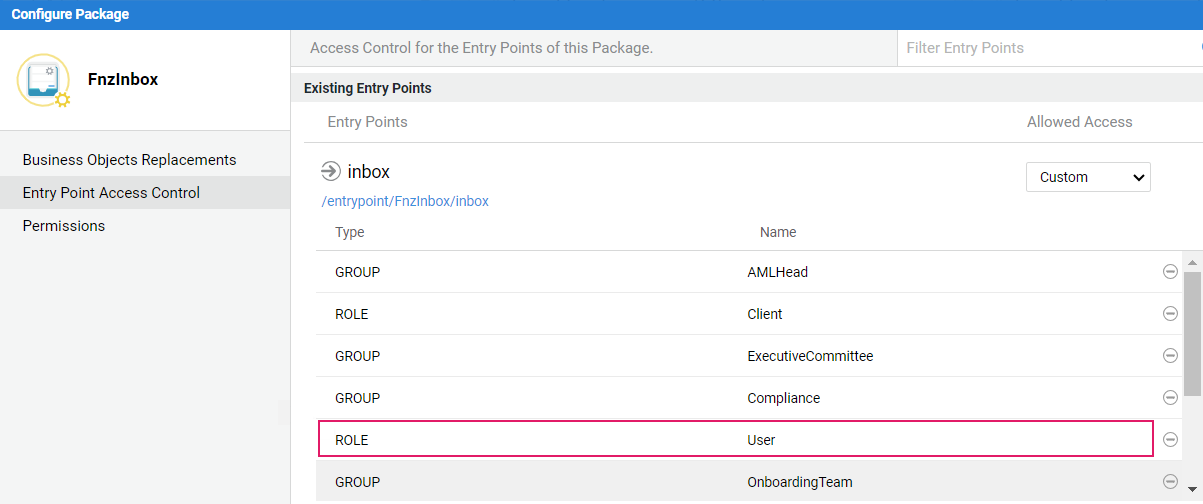Remove the OnboardingTeam group entry

[1170, 482]
